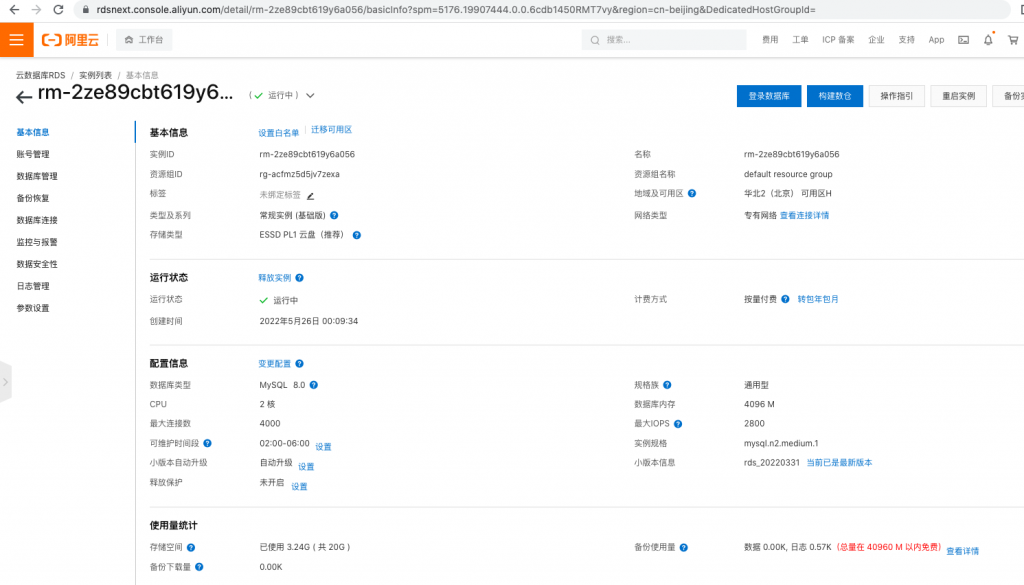This screenshot has width=1024, height=585.
Task: Show help for ESSD PL1 storage type
Action: point(357,235)
